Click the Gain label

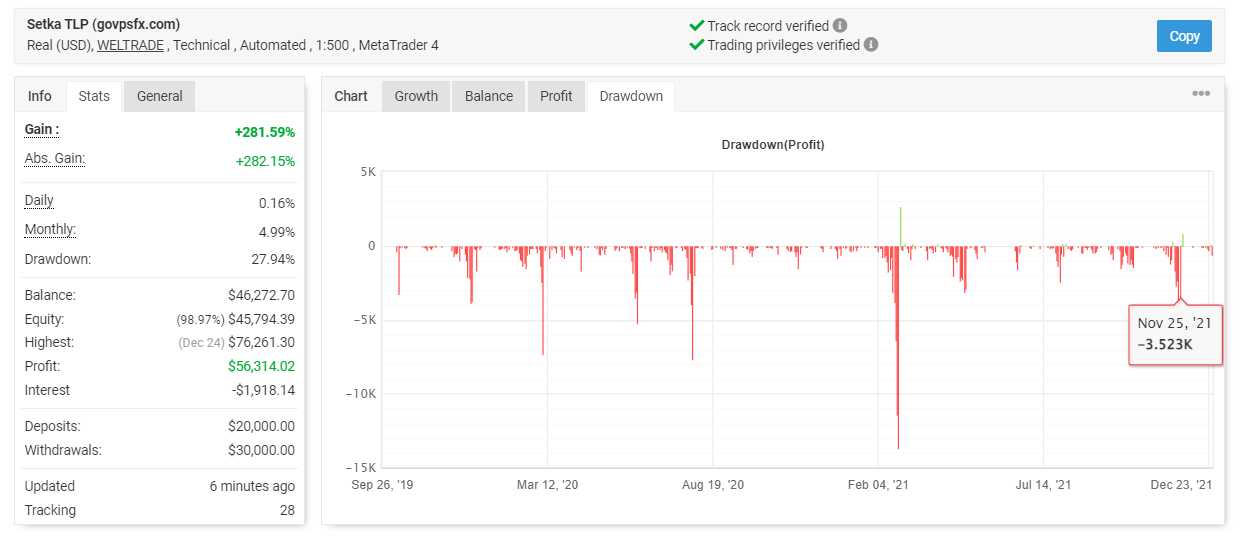coord(42,129)
